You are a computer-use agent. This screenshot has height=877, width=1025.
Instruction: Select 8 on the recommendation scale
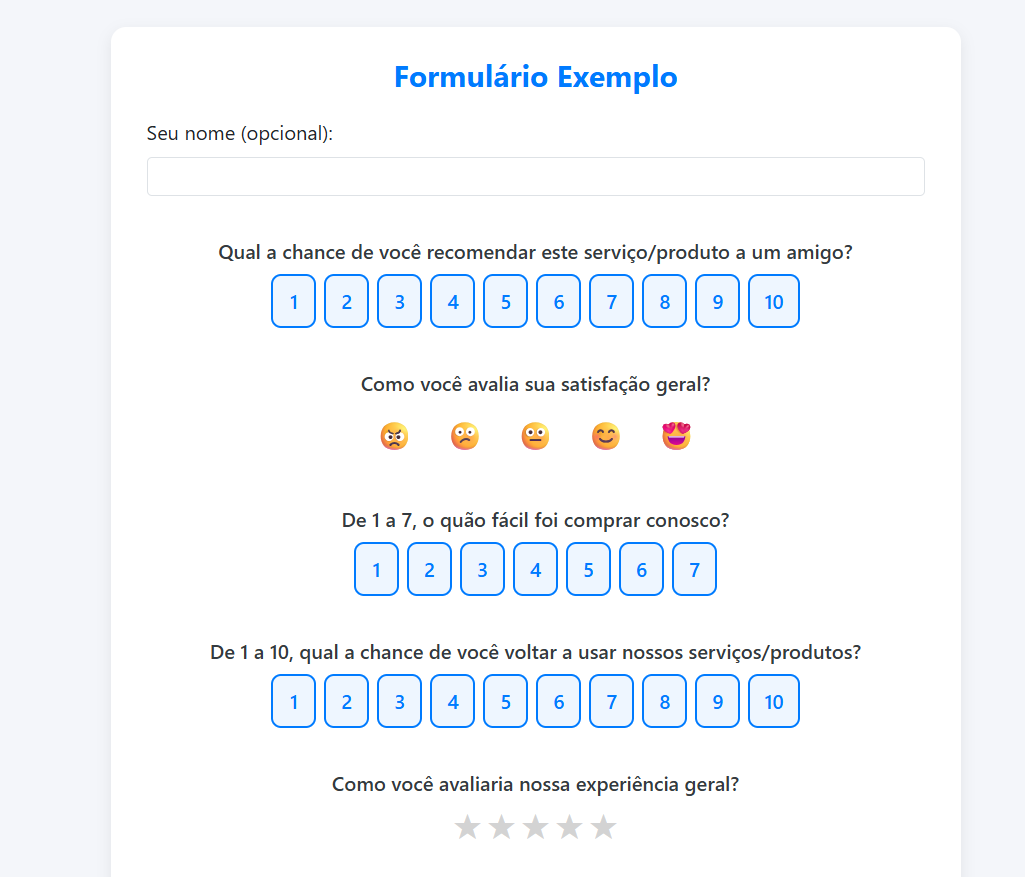[664, 301]
